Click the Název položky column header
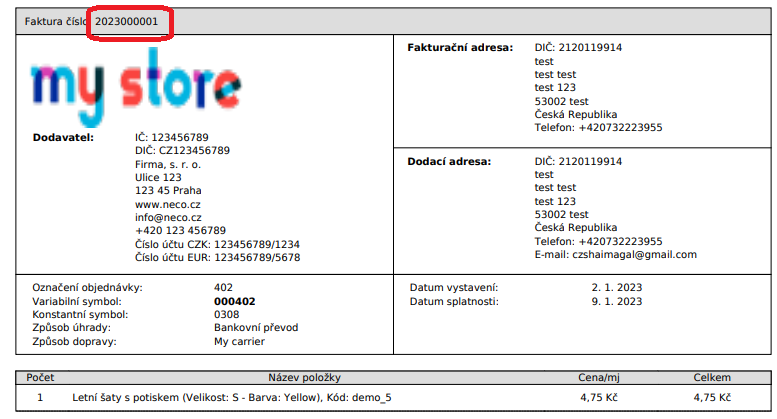This screenshot has width=777, height=419. (x=306, y=378)
